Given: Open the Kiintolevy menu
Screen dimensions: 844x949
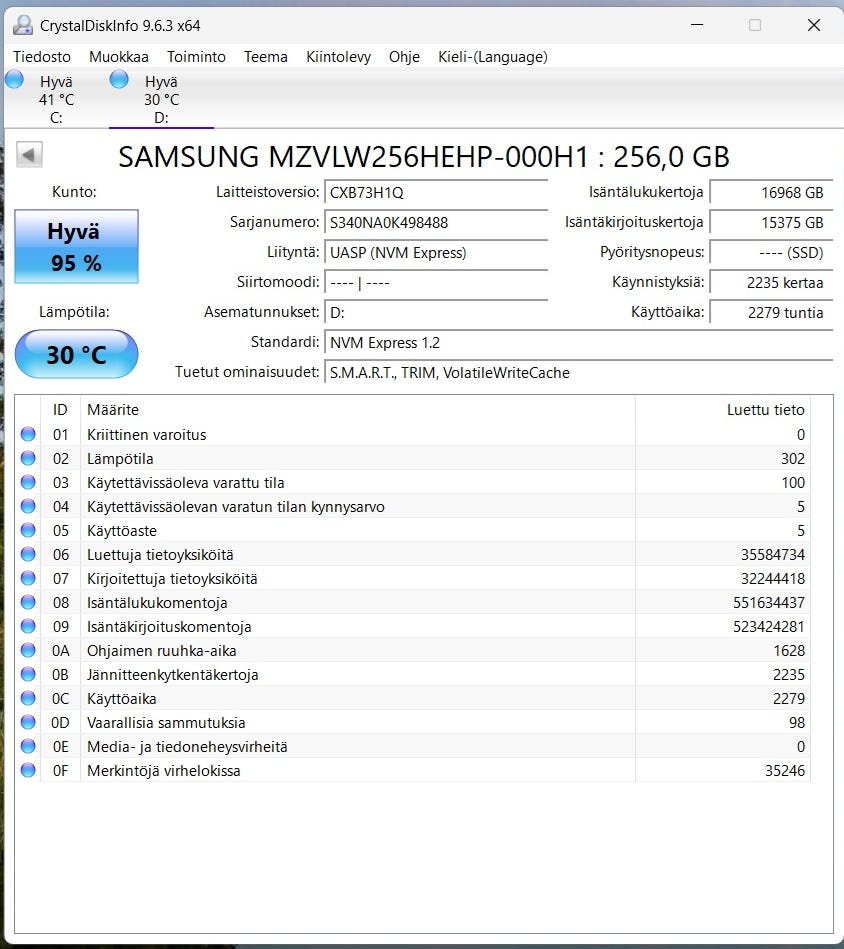Looking at the screenshot, I should tap(338, 57).
